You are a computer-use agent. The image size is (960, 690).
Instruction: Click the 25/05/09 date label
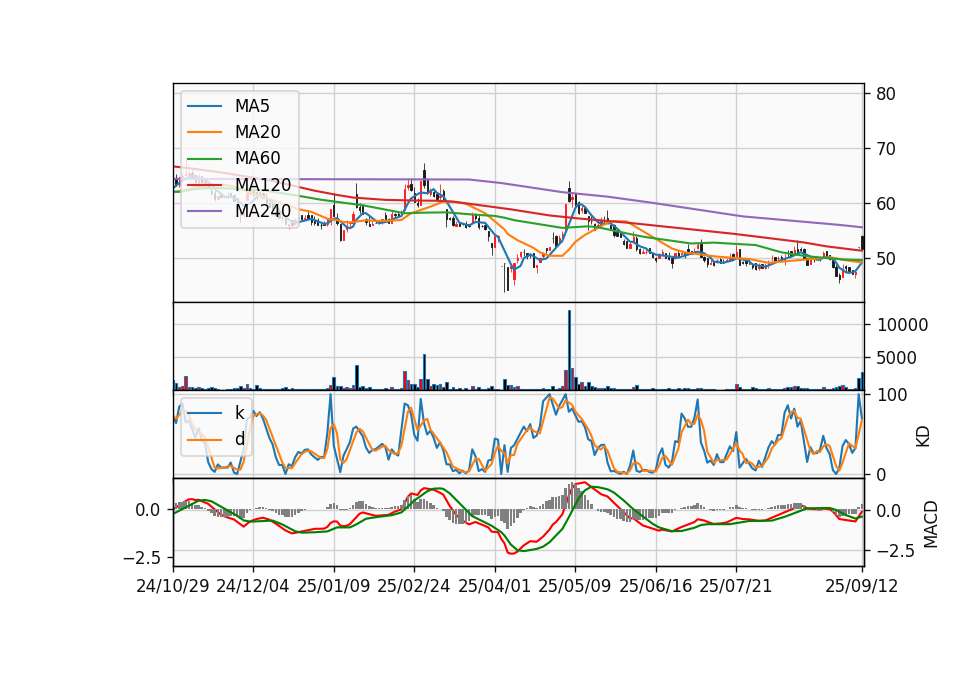pyautogui.click(x=574, y=586)
